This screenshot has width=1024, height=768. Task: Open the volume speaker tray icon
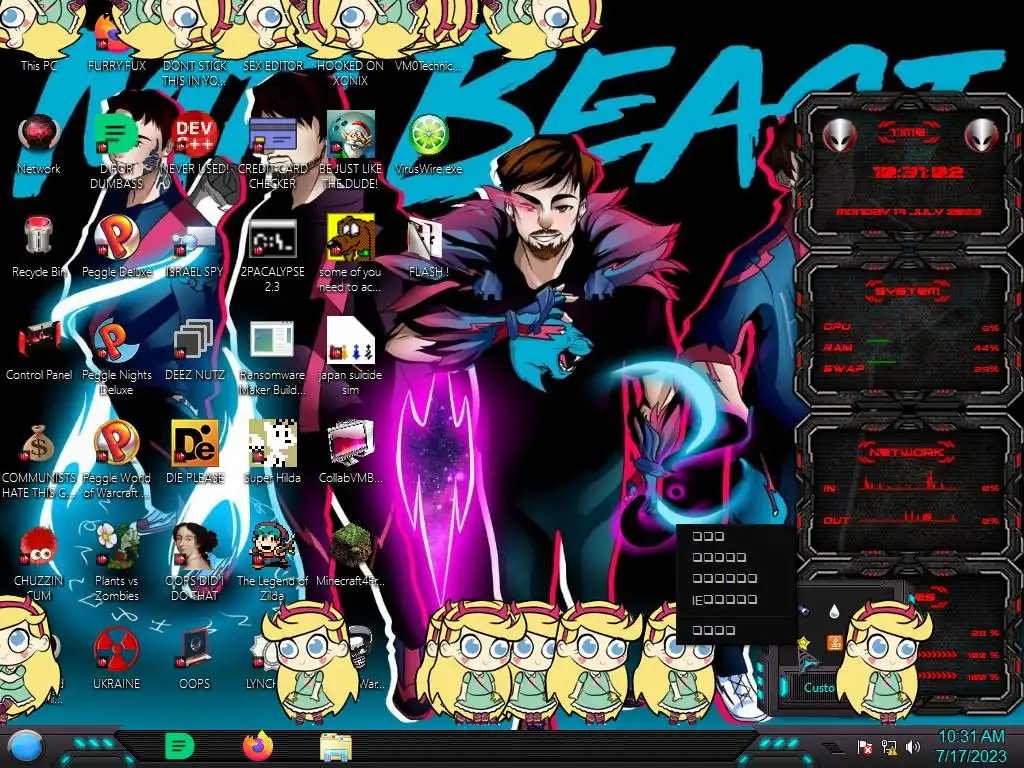tap(913, 746)
